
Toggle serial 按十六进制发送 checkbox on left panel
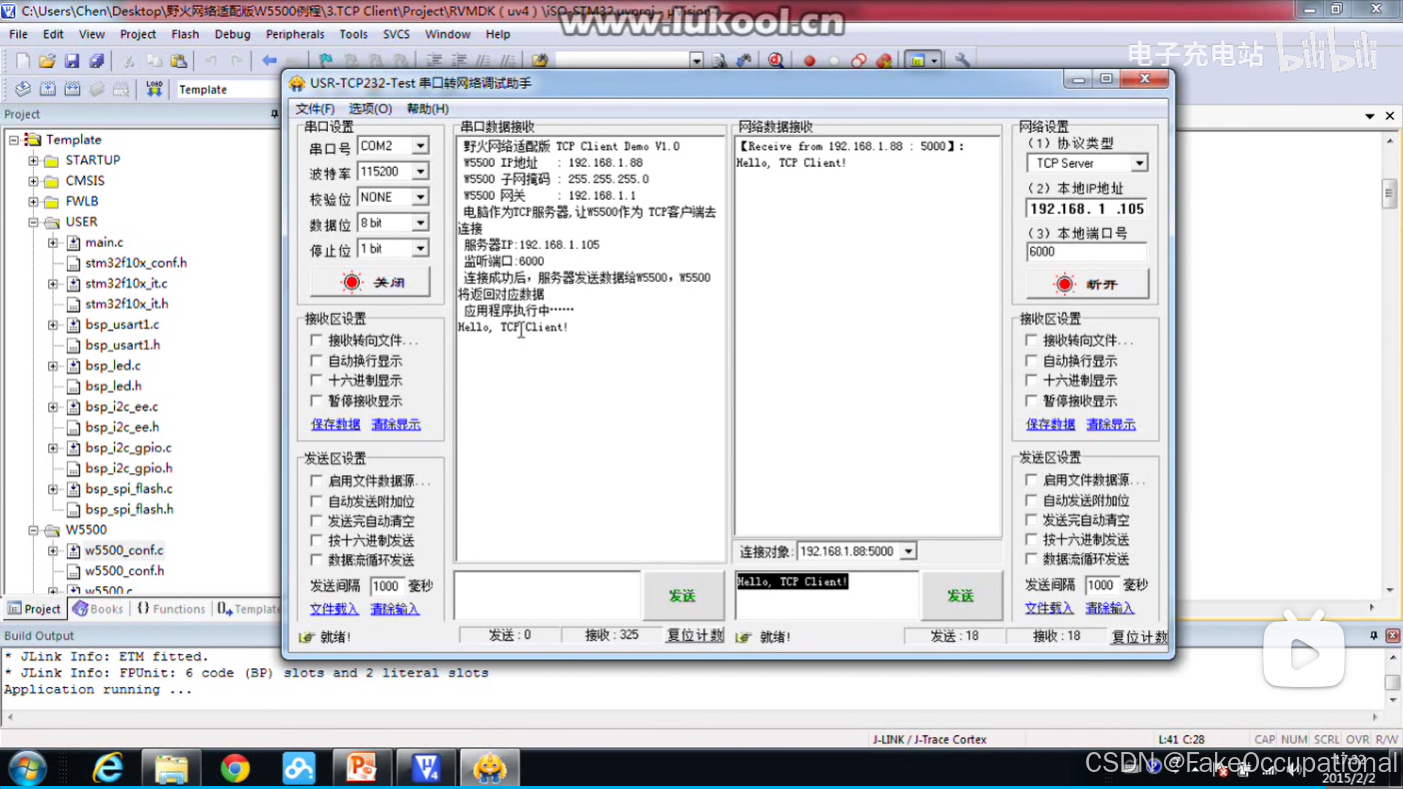pyautogui.click(x=317, y=540)
